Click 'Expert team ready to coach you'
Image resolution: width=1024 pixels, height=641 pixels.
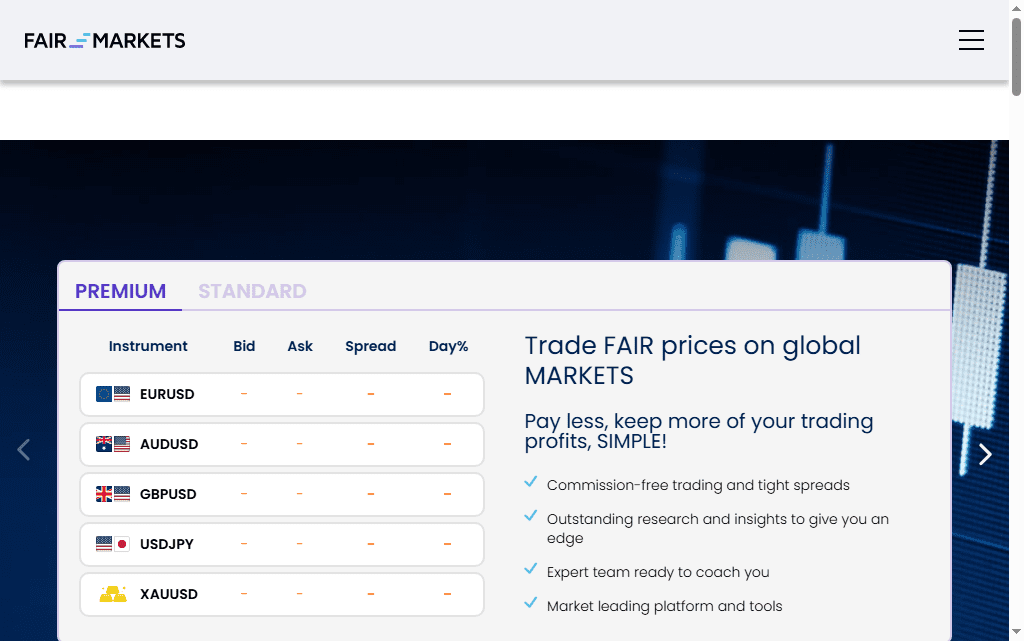tap(658, 572)
